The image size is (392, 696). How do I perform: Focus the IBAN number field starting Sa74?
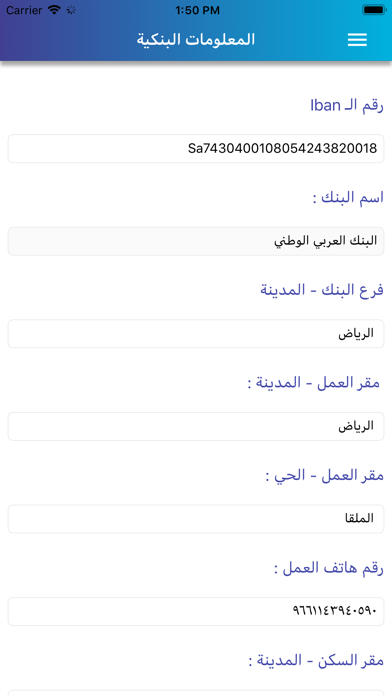pos(196,148)
